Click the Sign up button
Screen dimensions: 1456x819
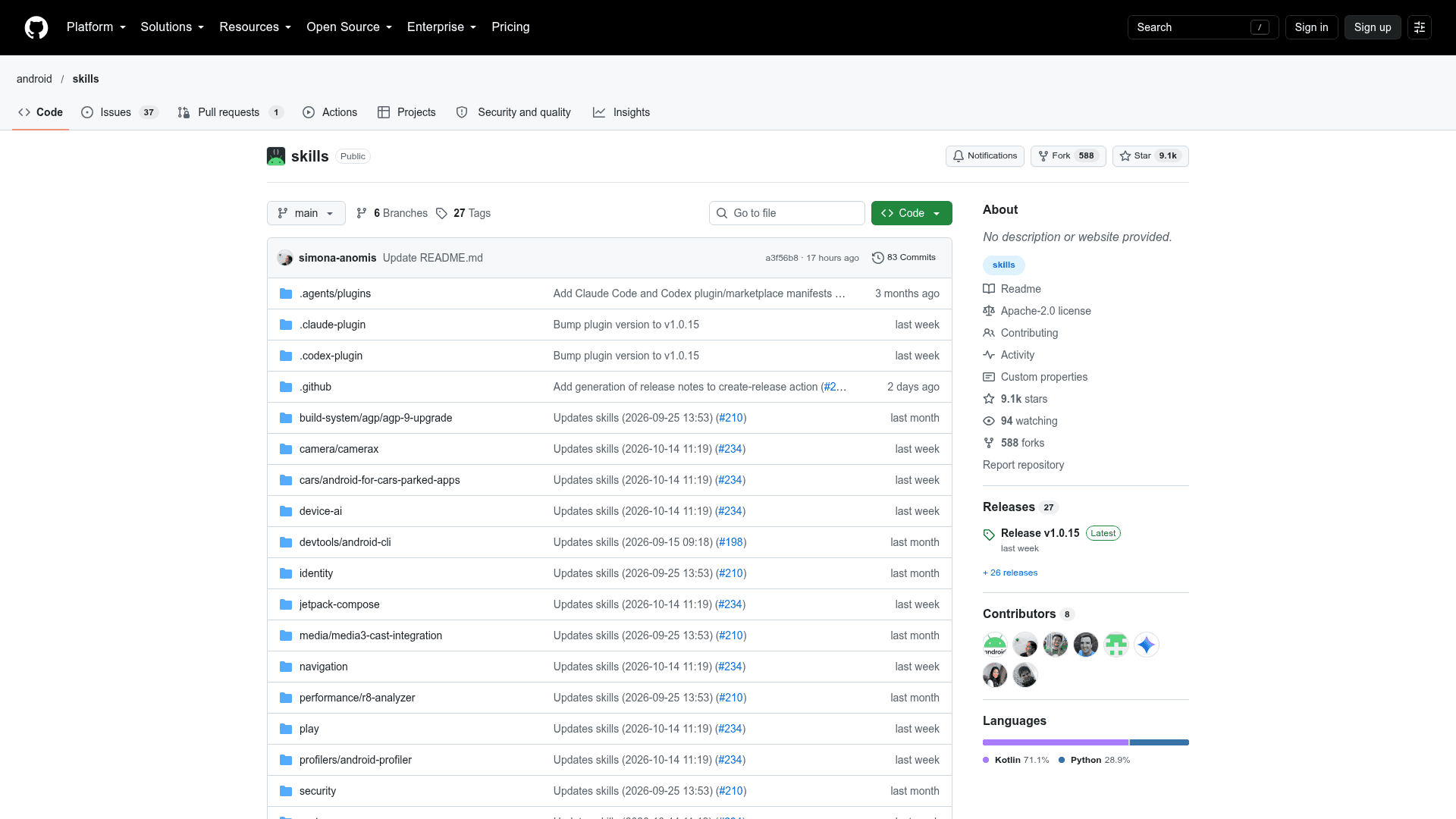point(1373,27)
